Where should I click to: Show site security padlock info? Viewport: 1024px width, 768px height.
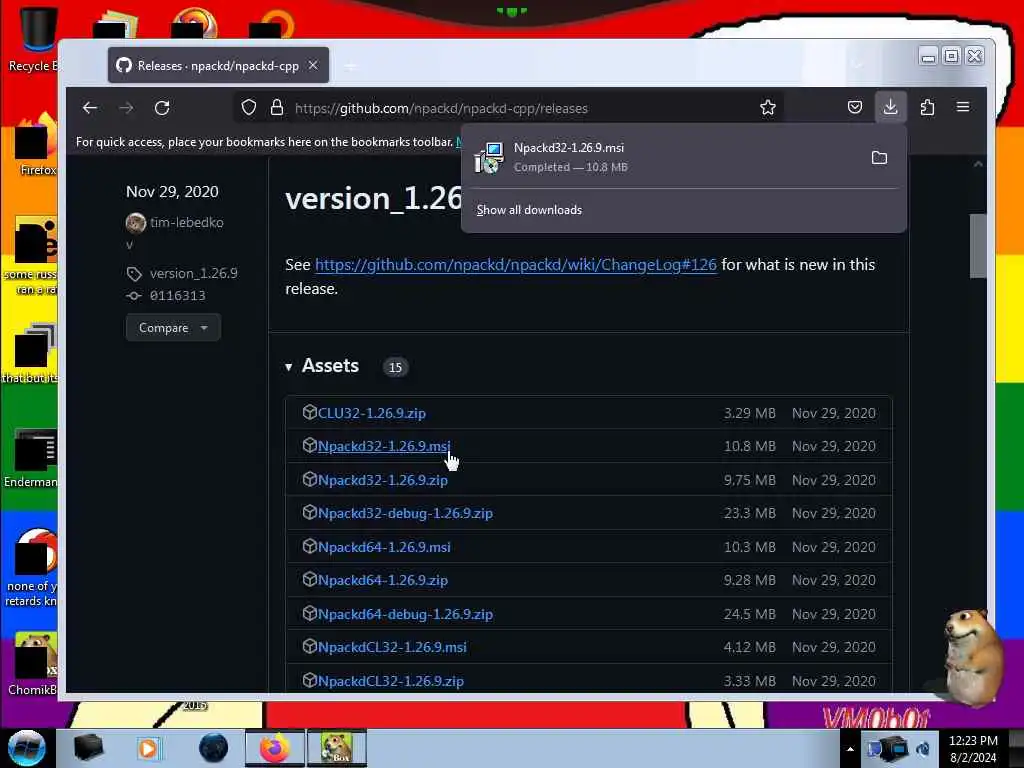[277, 108]
